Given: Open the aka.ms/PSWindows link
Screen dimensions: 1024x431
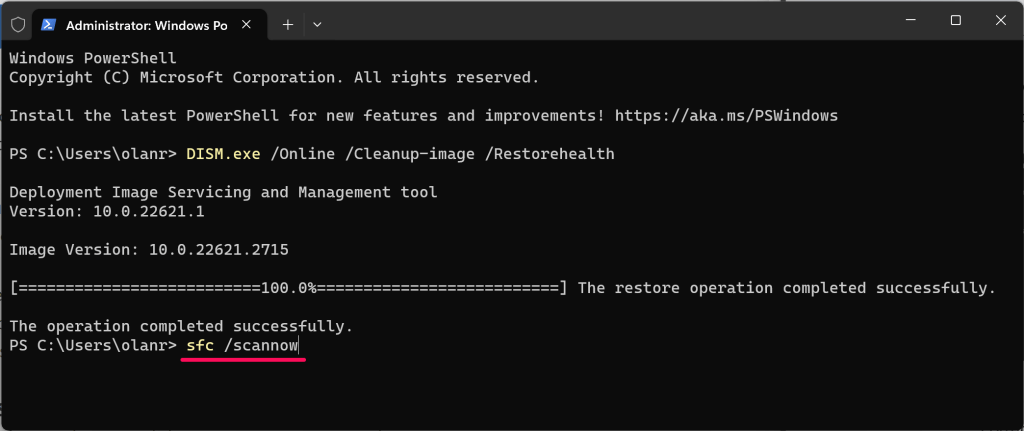Looking at the screenshot, I should [x=726, y=116].
